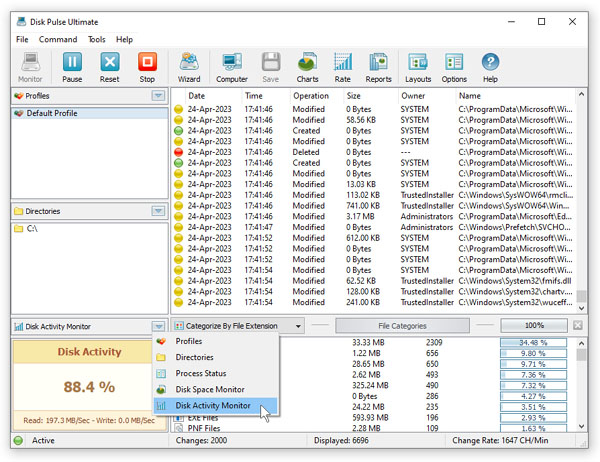Click the 100% button
The width and height of the screenshot is (600, 462).
[534, 325]
